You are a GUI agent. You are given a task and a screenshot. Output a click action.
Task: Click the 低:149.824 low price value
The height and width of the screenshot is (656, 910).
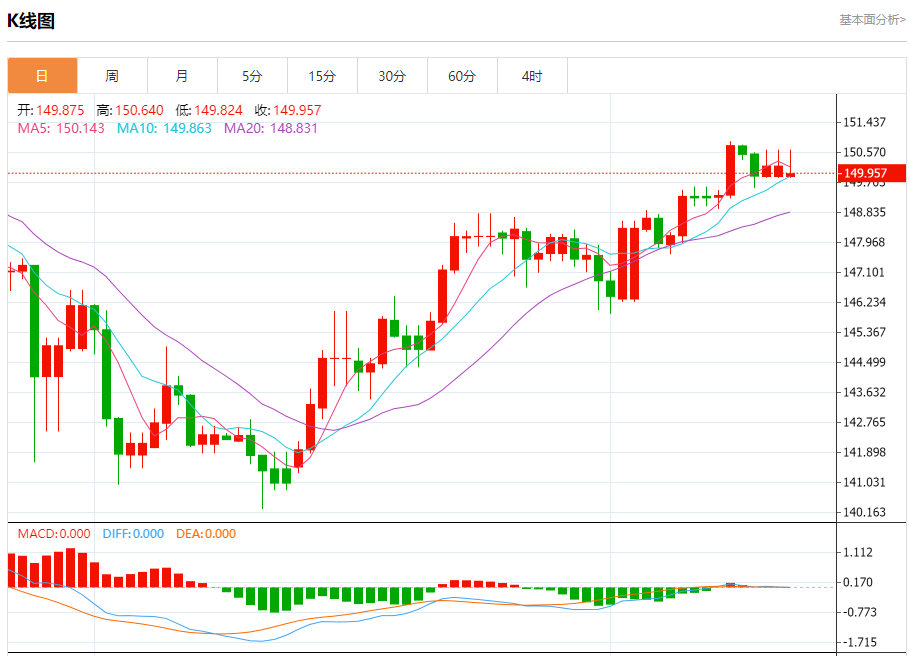coord(209,110)
